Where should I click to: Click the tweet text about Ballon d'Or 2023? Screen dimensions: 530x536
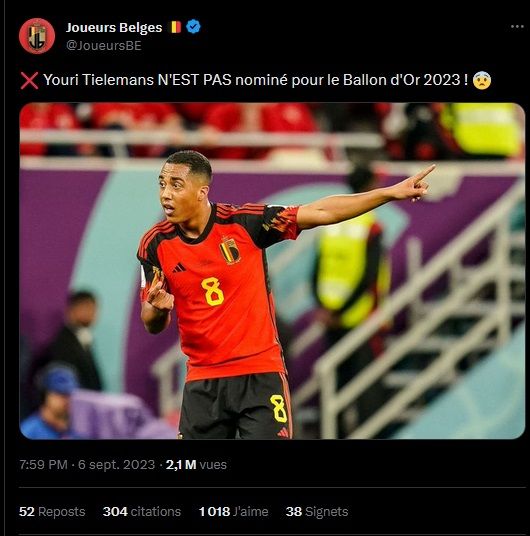(255, 80)
